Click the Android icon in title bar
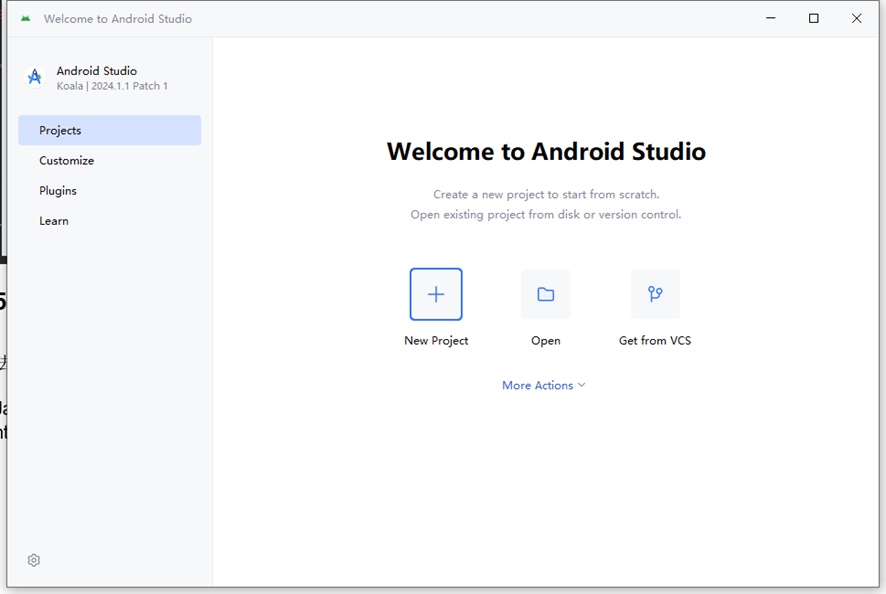 tap(25, 19)
